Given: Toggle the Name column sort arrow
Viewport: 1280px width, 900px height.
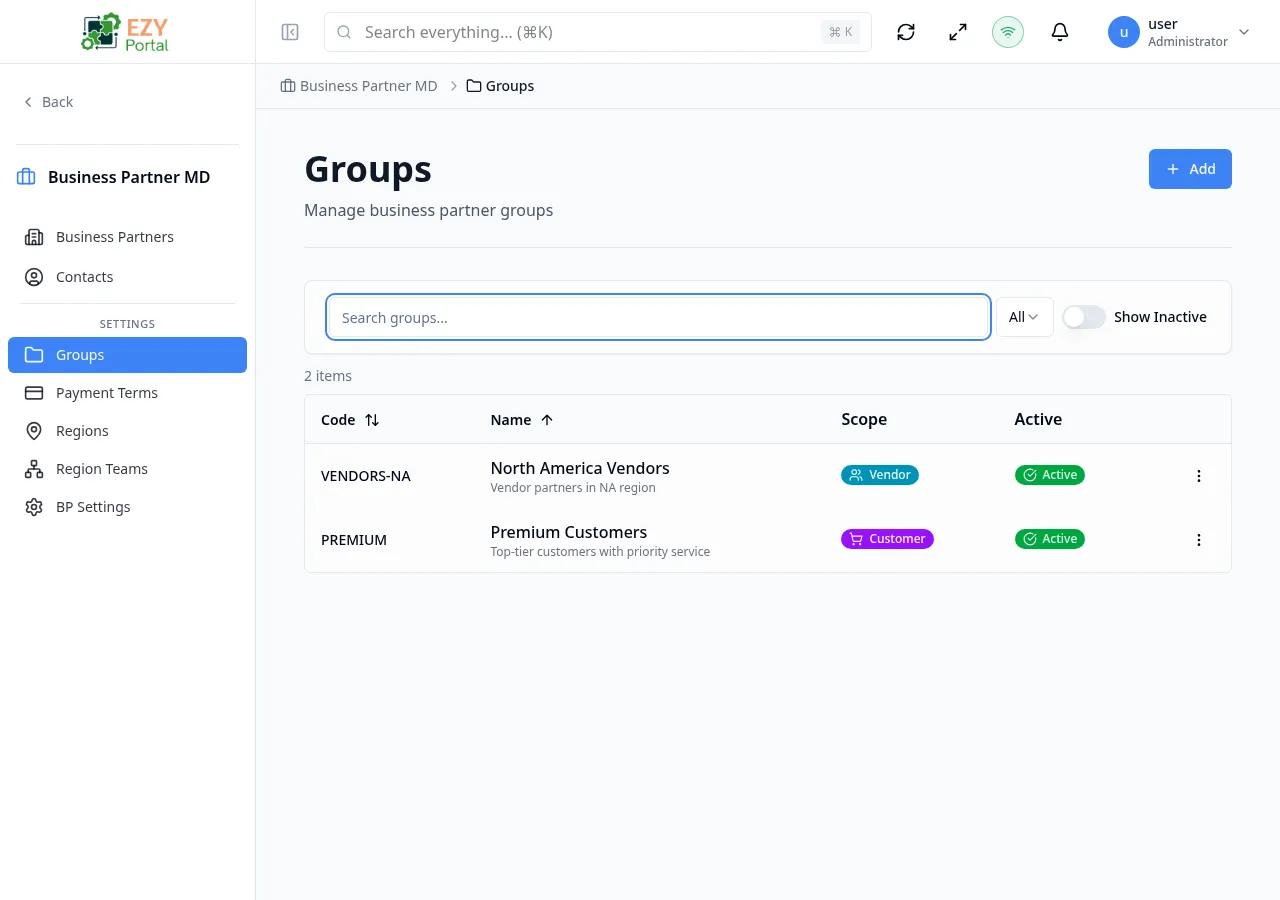Looking at the screenshot, I should pos(546,419).
